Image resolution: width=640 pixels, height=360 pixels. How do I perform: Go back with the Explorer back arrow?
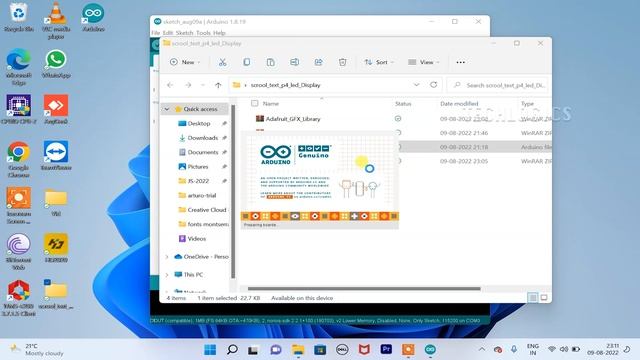tap(170, 85)
